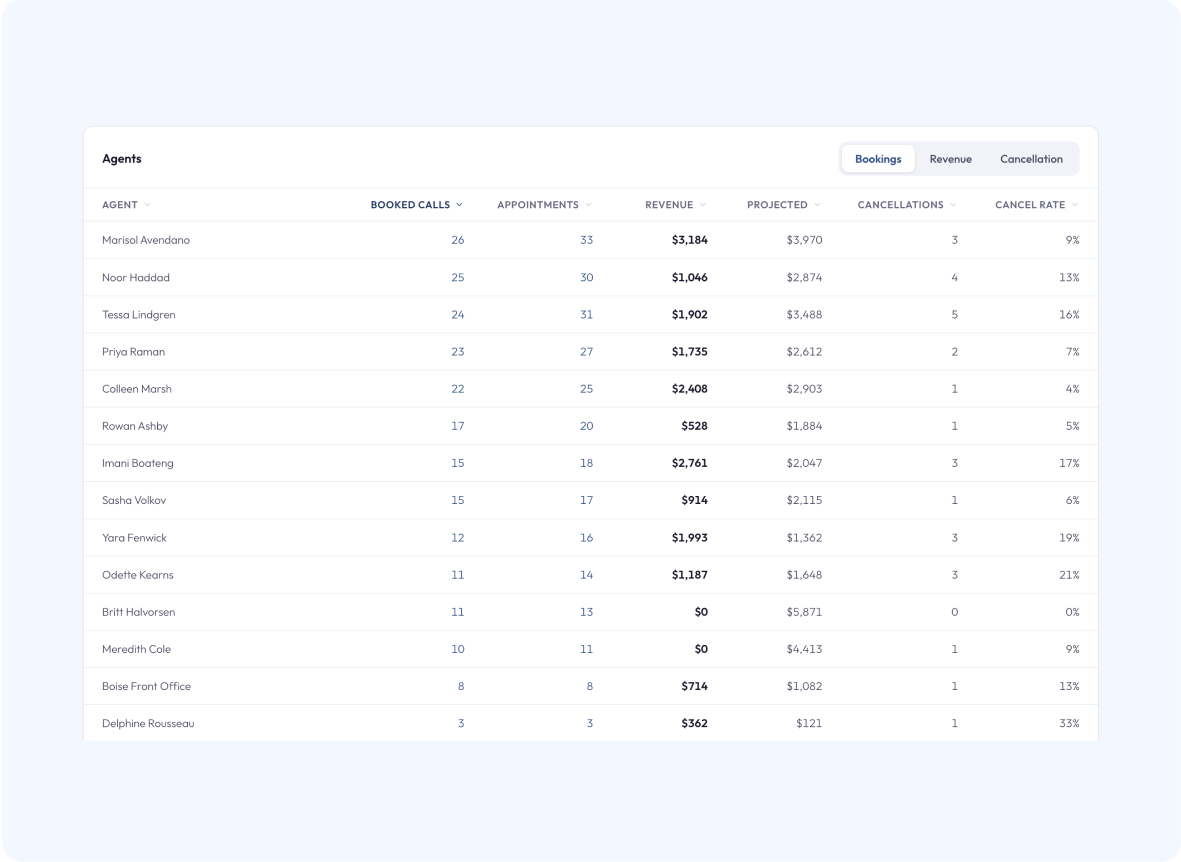Select the 0% cancel rate cell
The width and height of the screenshot is (1181, 862).
[1072, 612]
